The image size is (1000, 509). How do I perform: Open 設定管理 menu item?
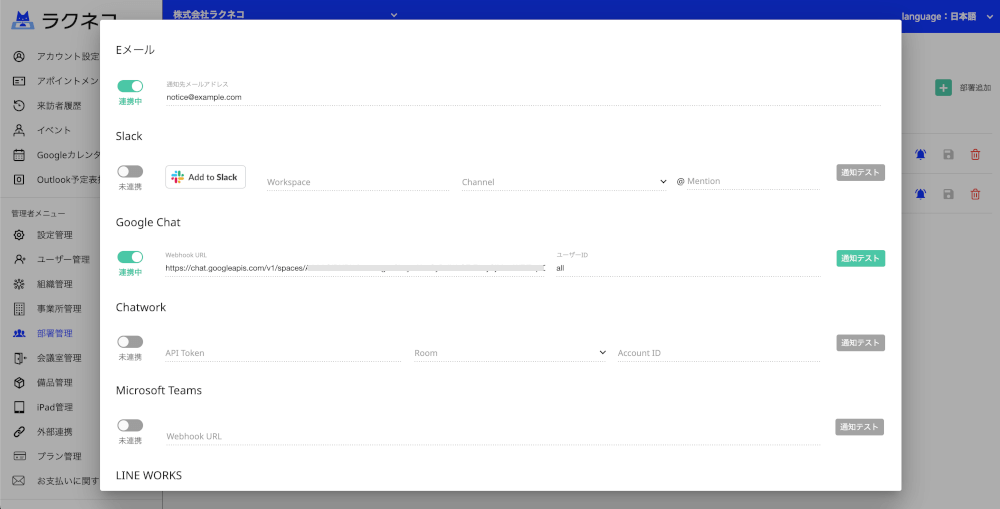pyautogui.click(x=54, y=235)
